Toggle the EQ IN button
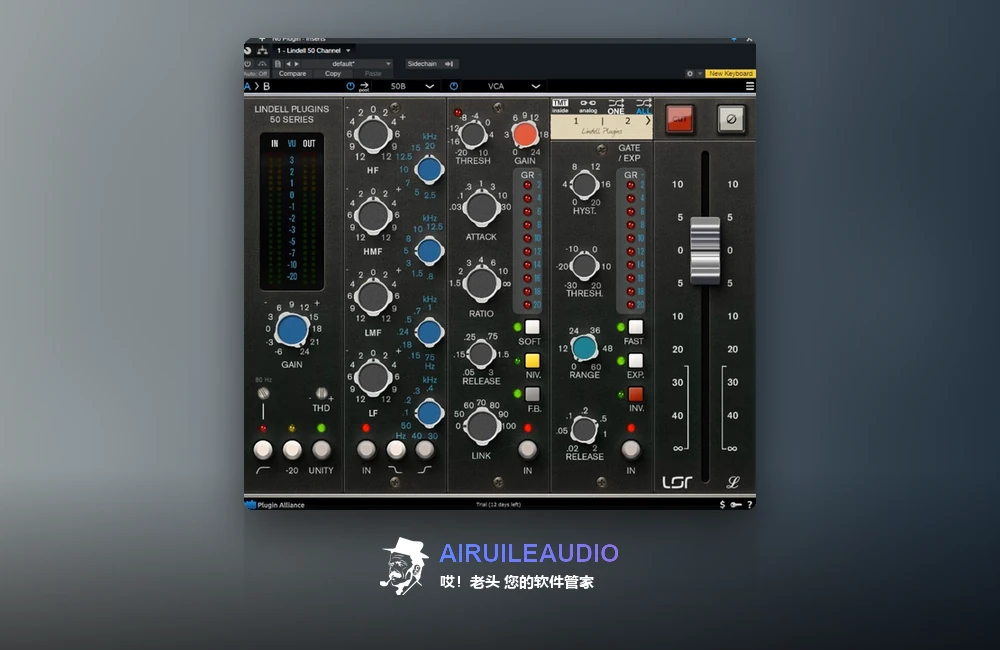 point(366,450)
